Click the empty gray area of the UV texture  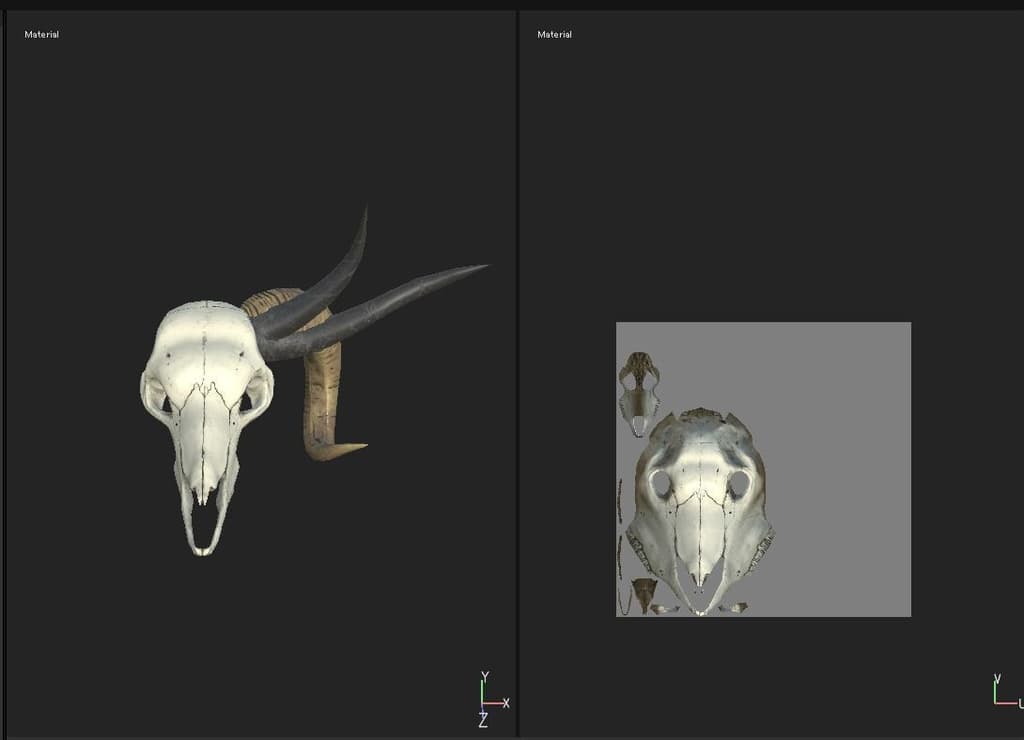point(840,450)
